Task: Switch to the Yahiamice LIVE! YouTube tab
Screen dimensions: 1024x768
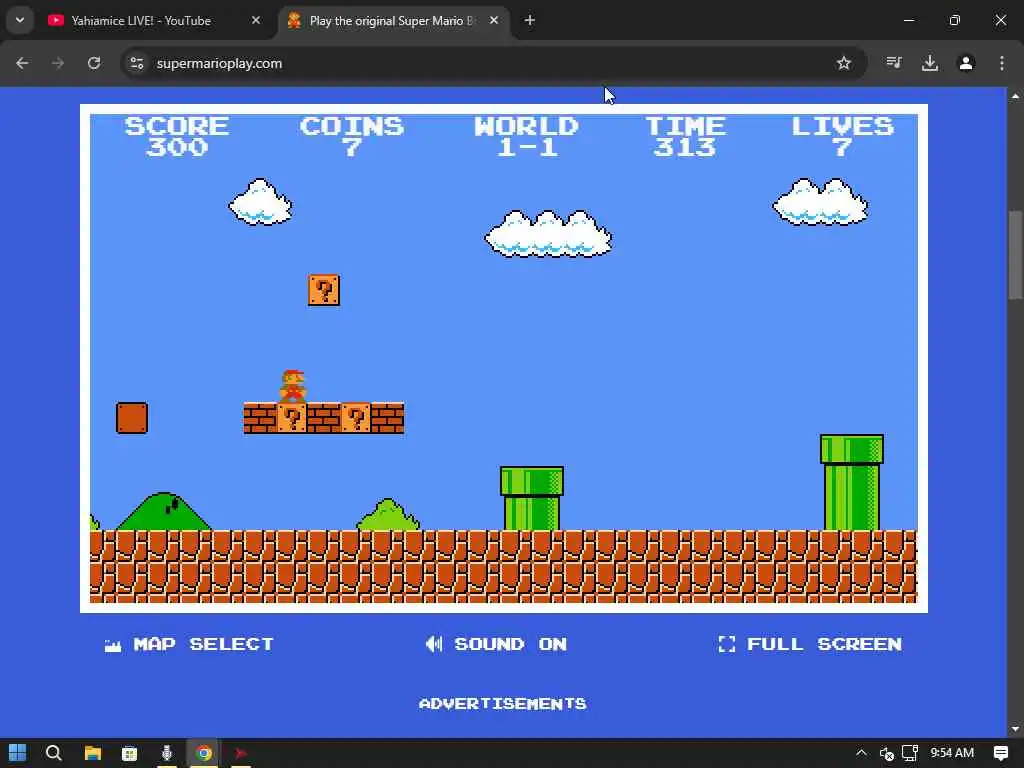Action: pyautogui.click(x=140, y=20)
